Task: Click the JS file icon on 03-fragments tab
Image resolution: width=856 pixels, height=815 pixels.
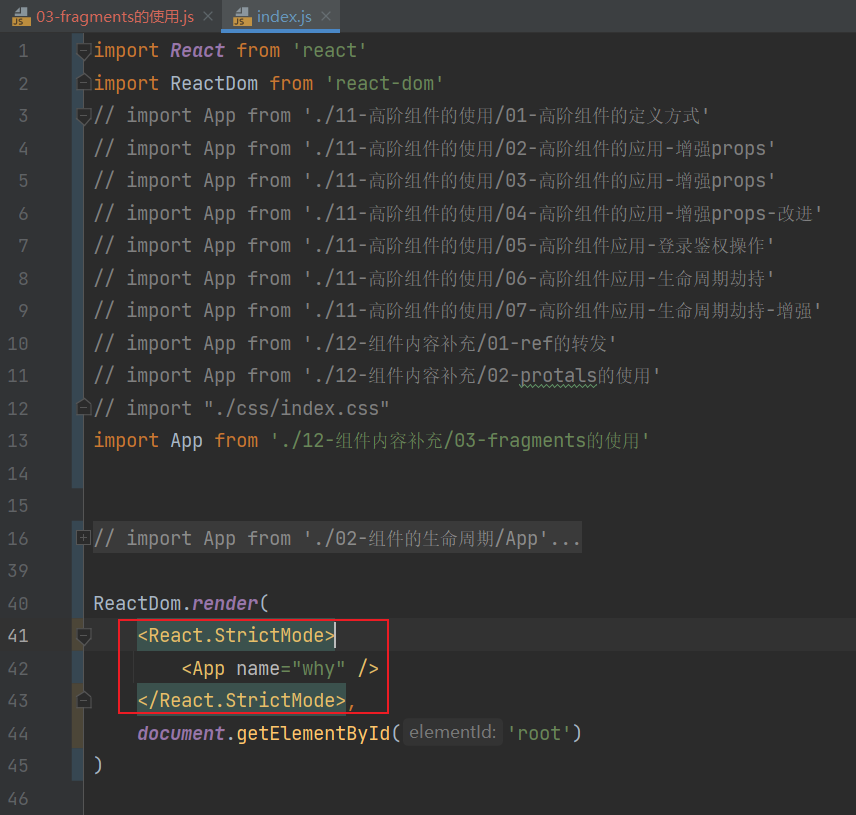Action: [x=21, y=17]
